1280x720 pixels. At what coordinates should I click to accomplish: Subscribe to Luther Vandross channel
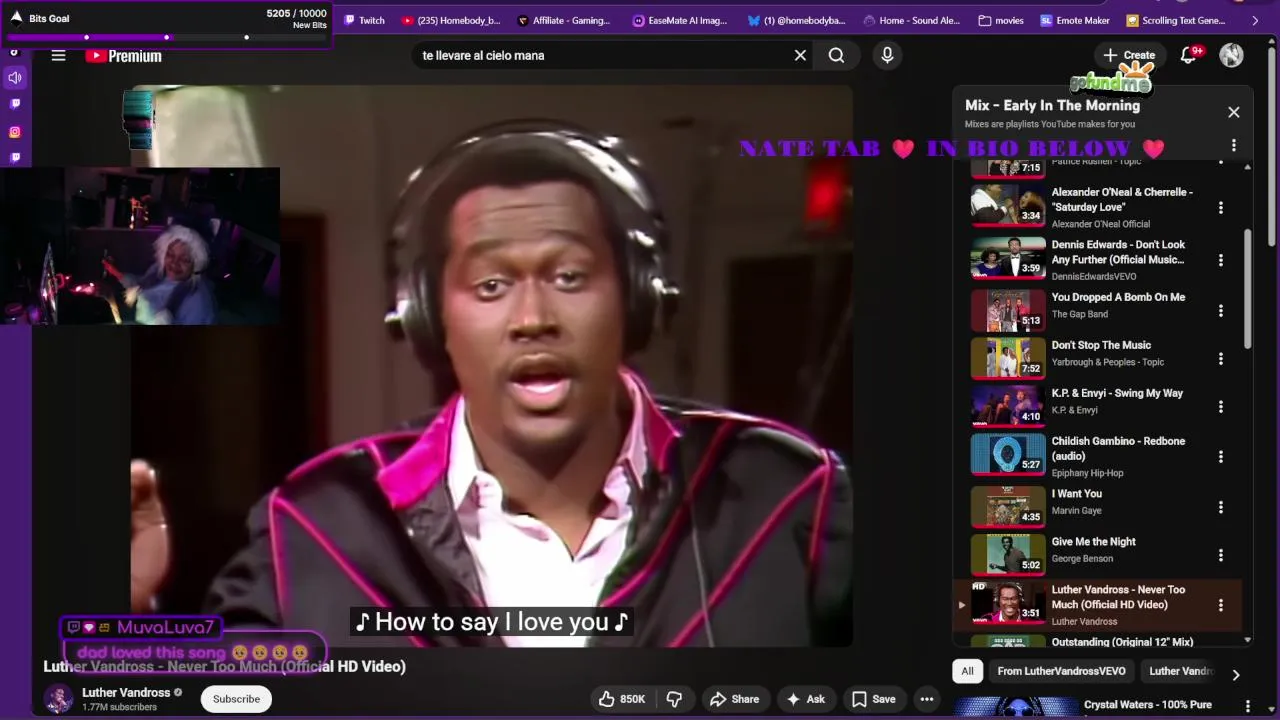[x=236, y=699]
